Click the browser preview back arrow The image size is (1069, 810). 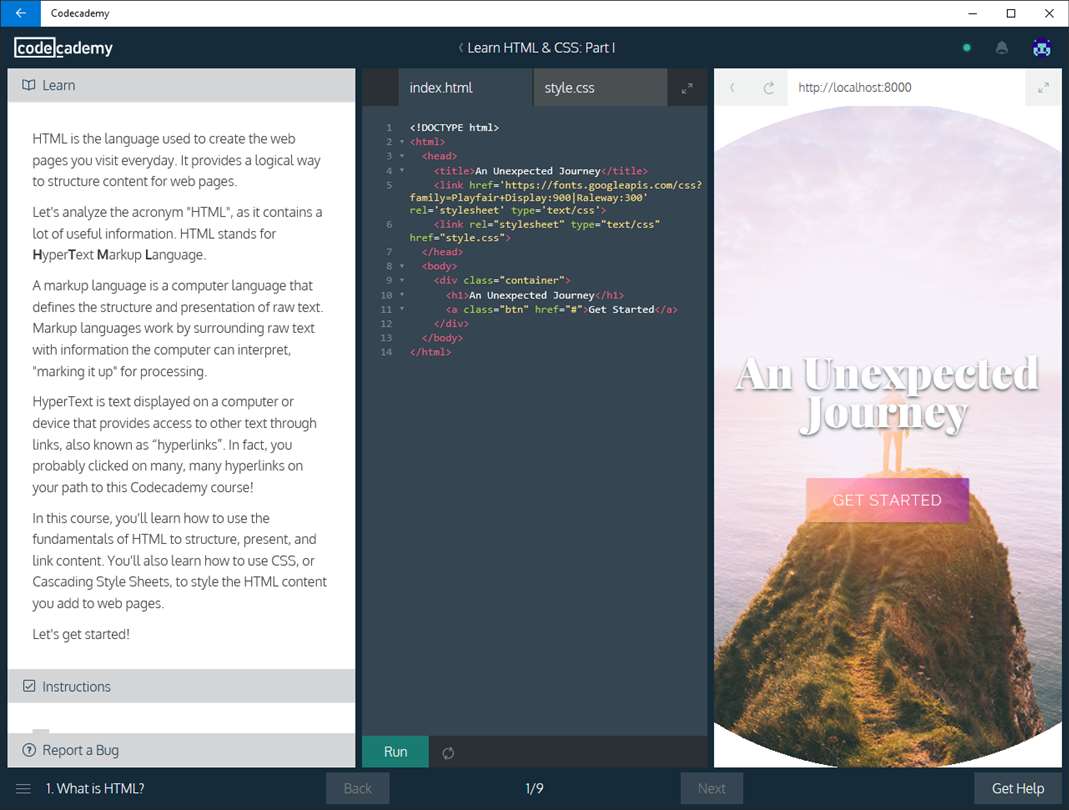(732, 87)
